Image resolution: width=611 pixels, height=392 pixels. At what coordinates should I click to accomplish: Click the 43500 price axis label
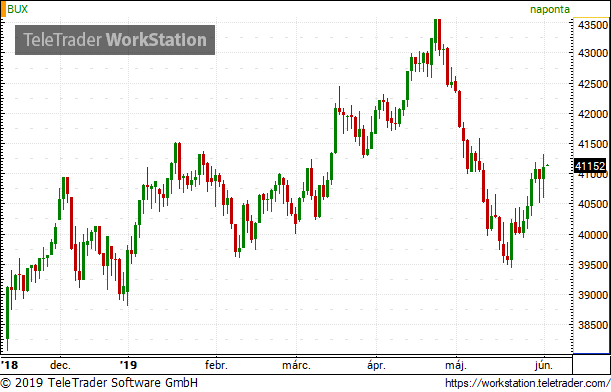(593, 25)
